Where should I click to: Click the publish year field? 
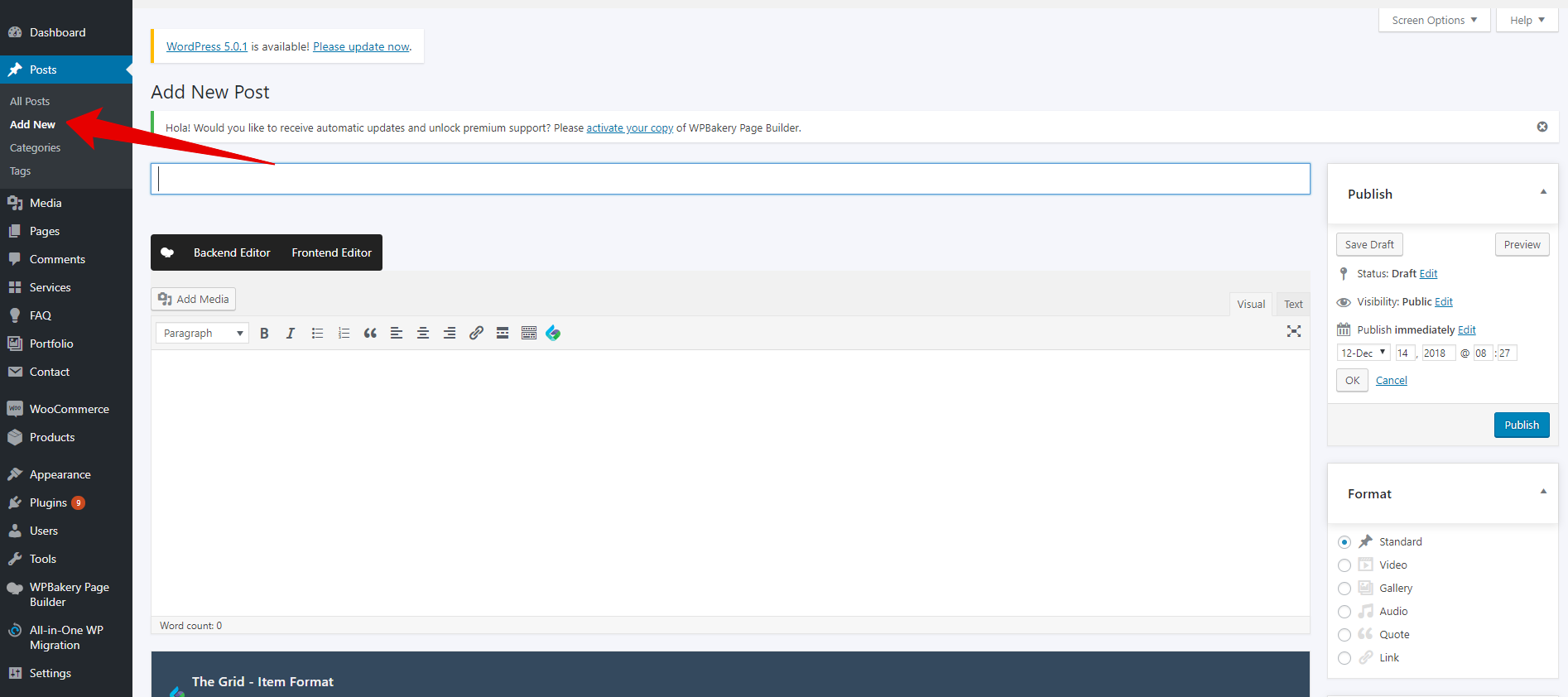click(1438, 353)
